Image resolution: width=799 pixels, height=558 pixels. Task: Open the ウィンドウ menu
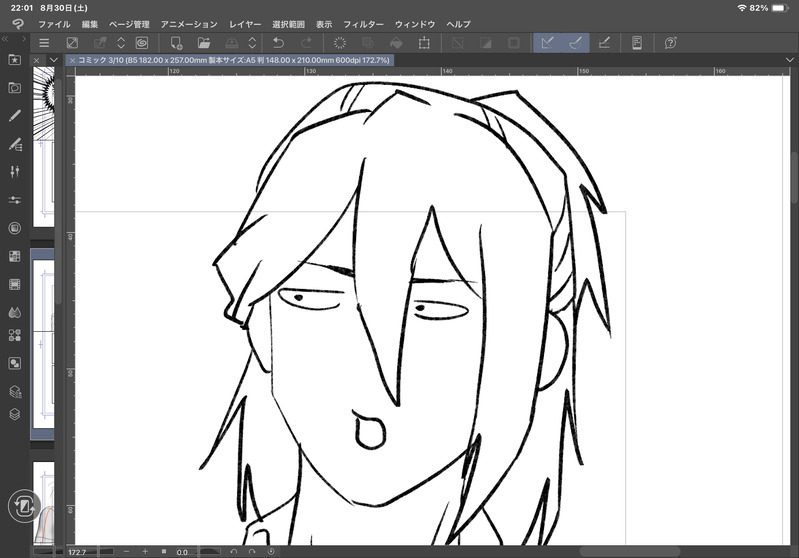[415, 24]
